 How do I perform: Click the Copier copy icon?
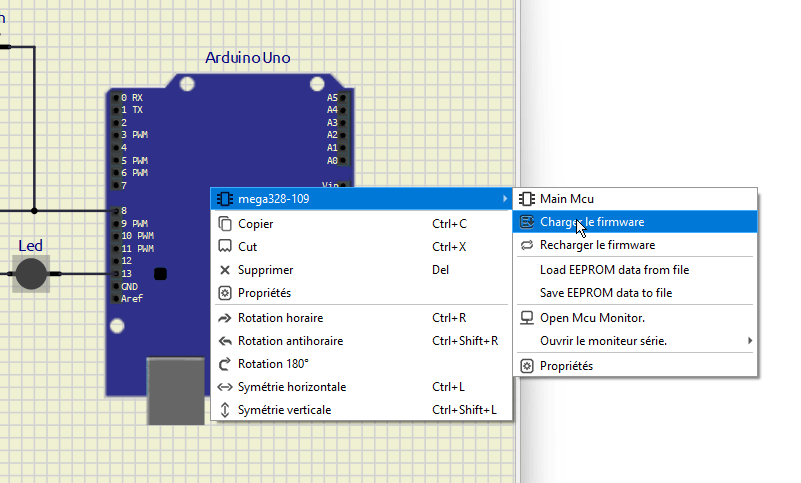(x=225, y=224)
